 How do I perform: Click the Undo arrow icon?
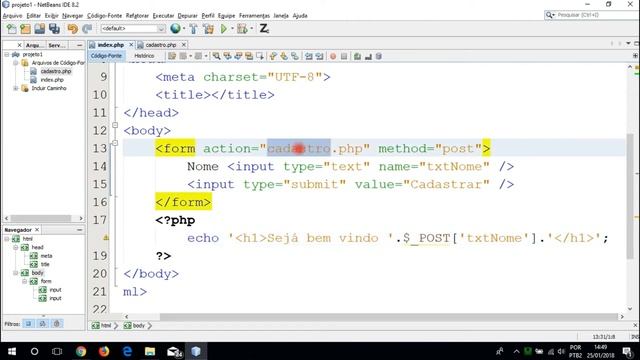(73, 29)
